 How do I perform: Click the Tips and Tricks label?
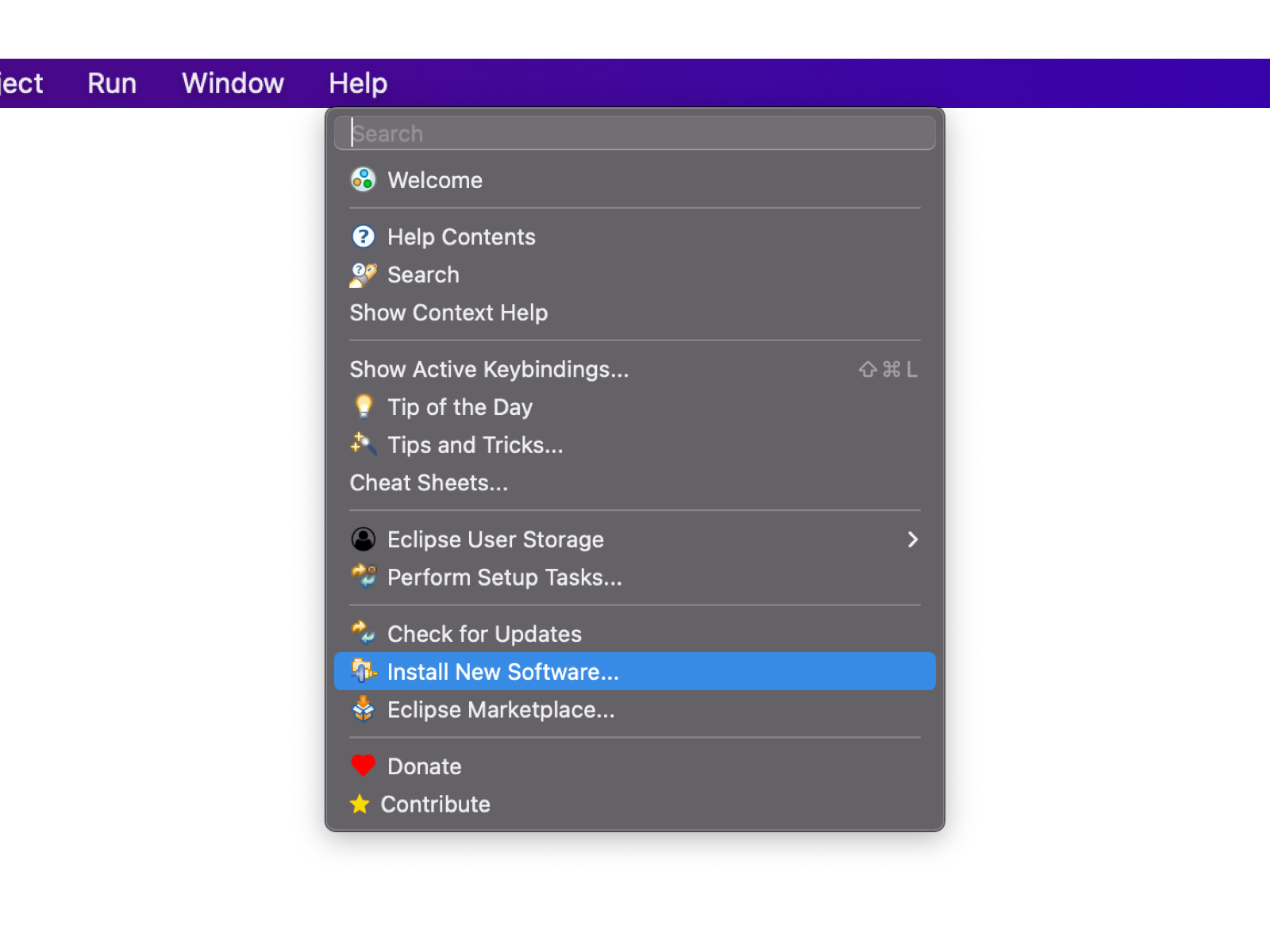pyautogui.click(x=475, y=445)
